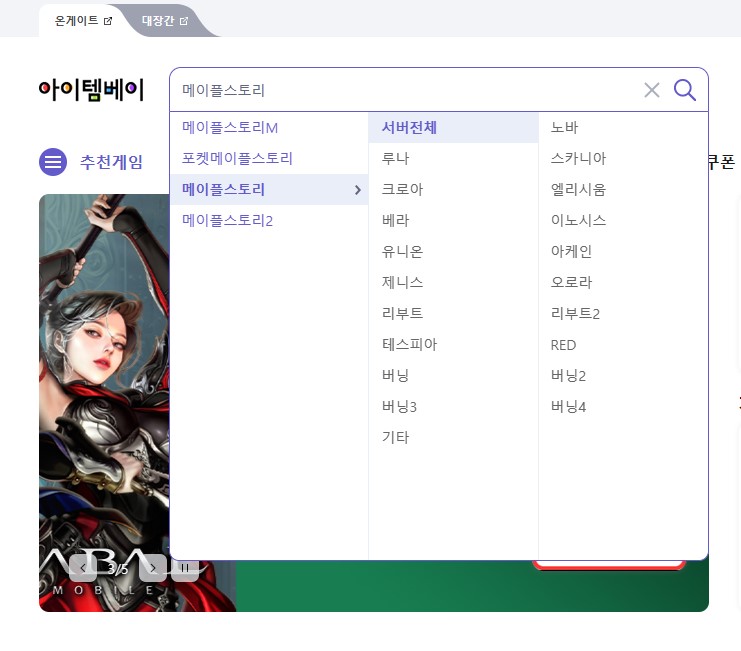The height and width of the screenshot is (651, 741).
Task: Expand the 메이플스토리 chevron arrow
Action: click(358, 190)
